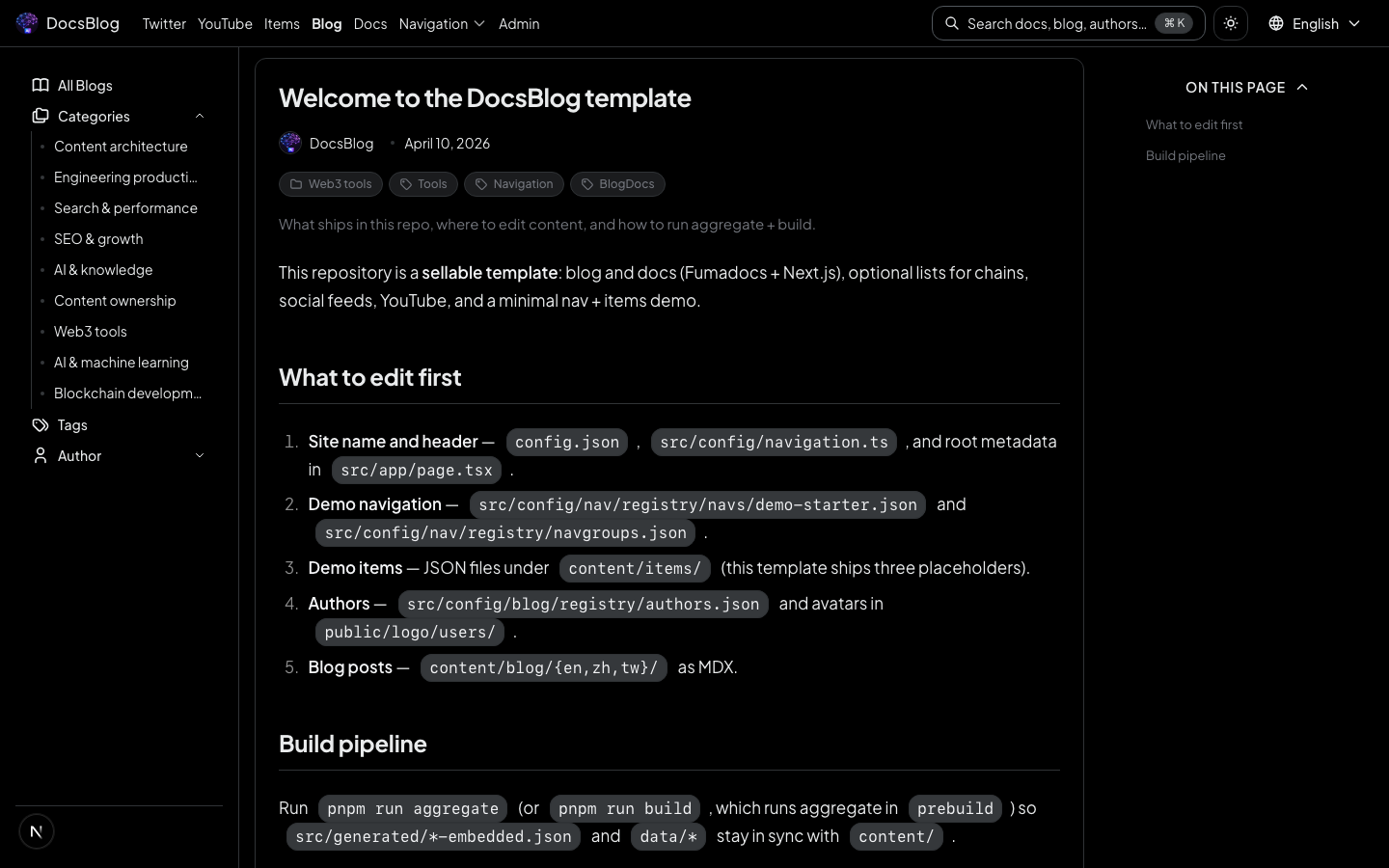Open the YouTube nav item

225,23
